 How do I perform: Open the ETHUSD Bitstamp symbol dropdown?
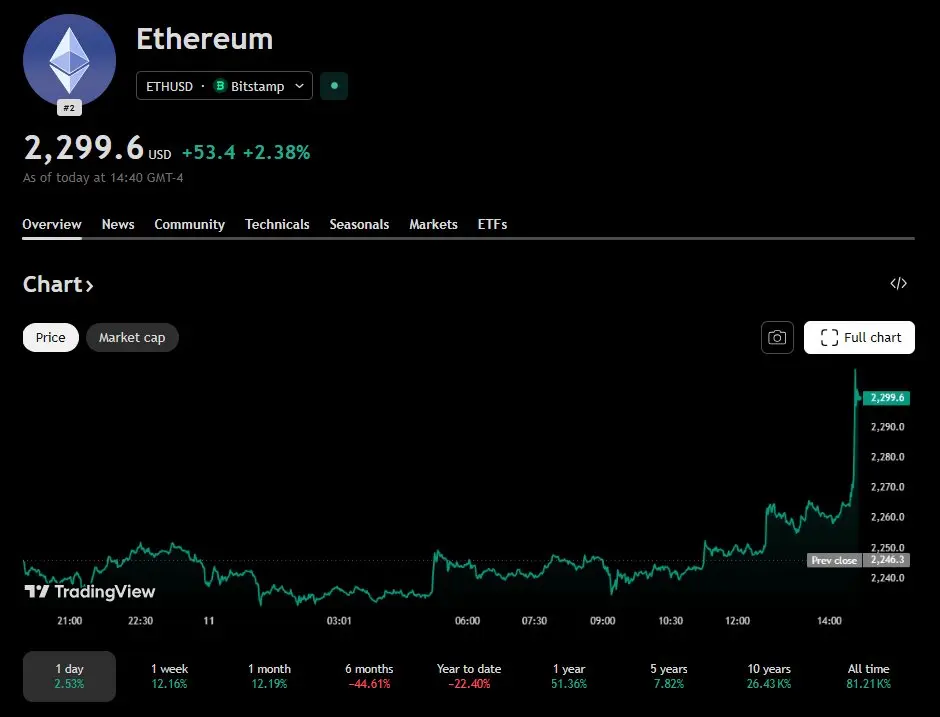pos(224,86)
